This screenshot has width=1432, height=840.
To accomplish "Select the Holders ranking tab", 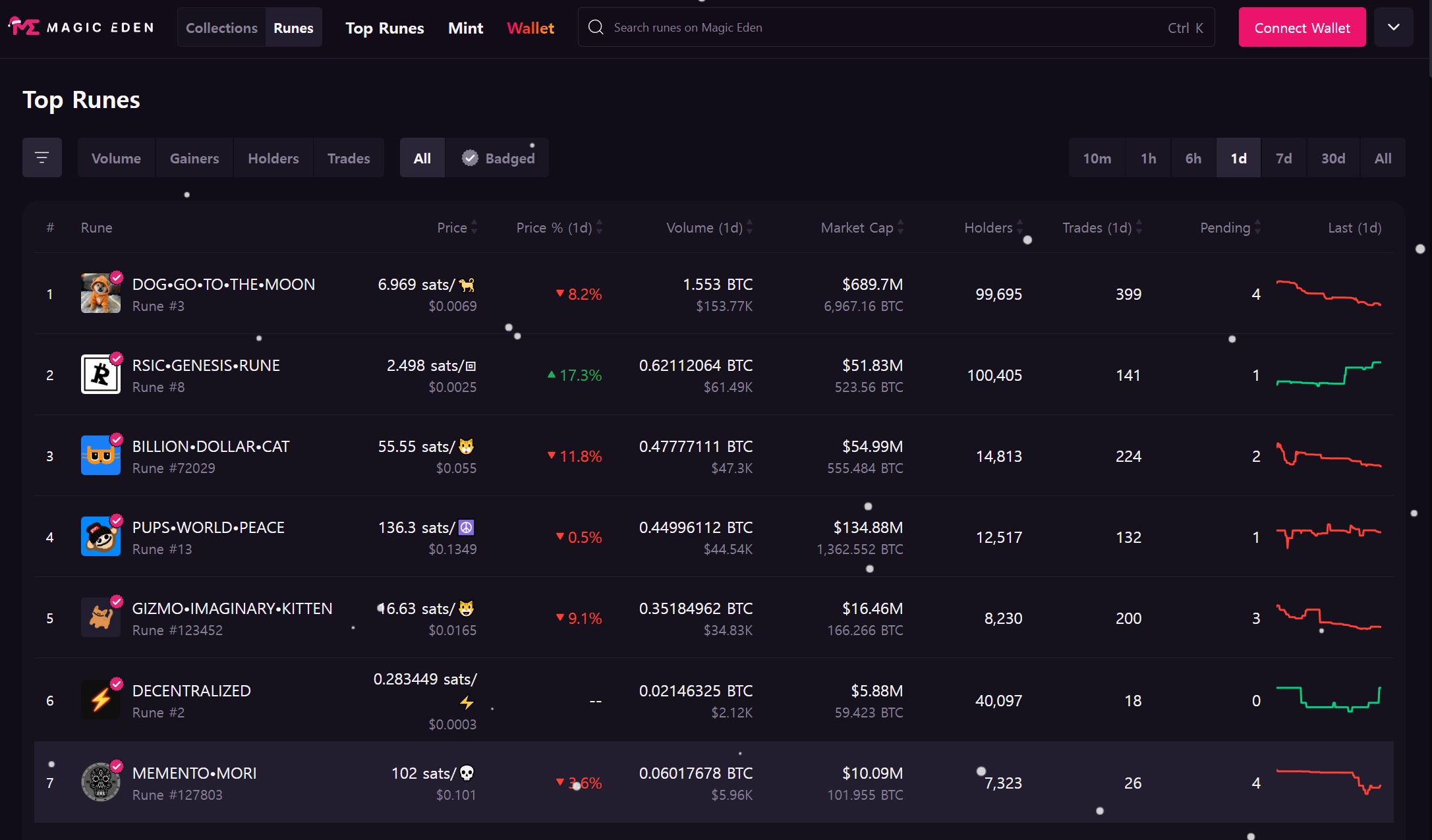I will point(273,158).
